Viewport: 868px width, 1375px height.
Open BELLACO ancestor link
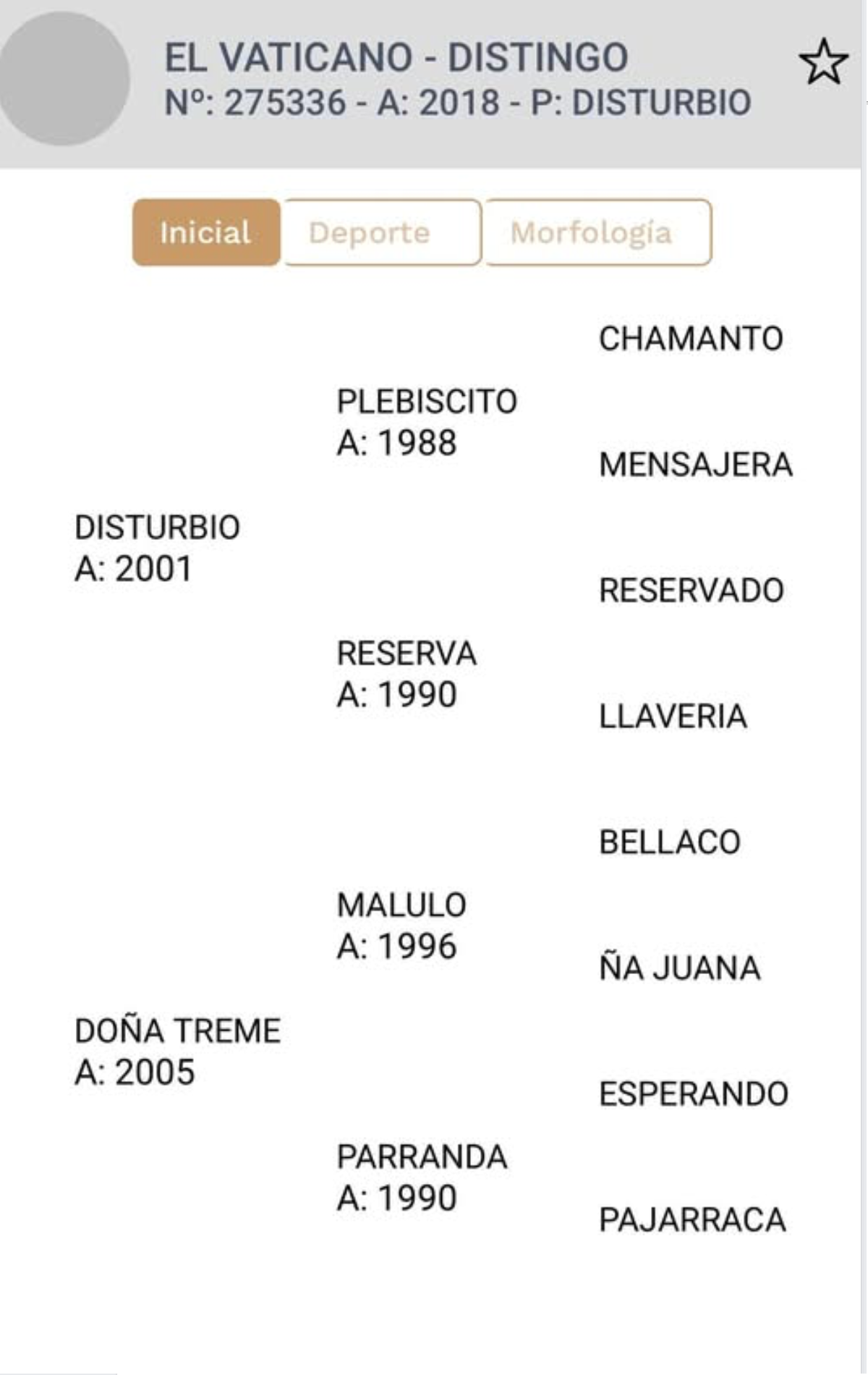click(x=670, y=843)
